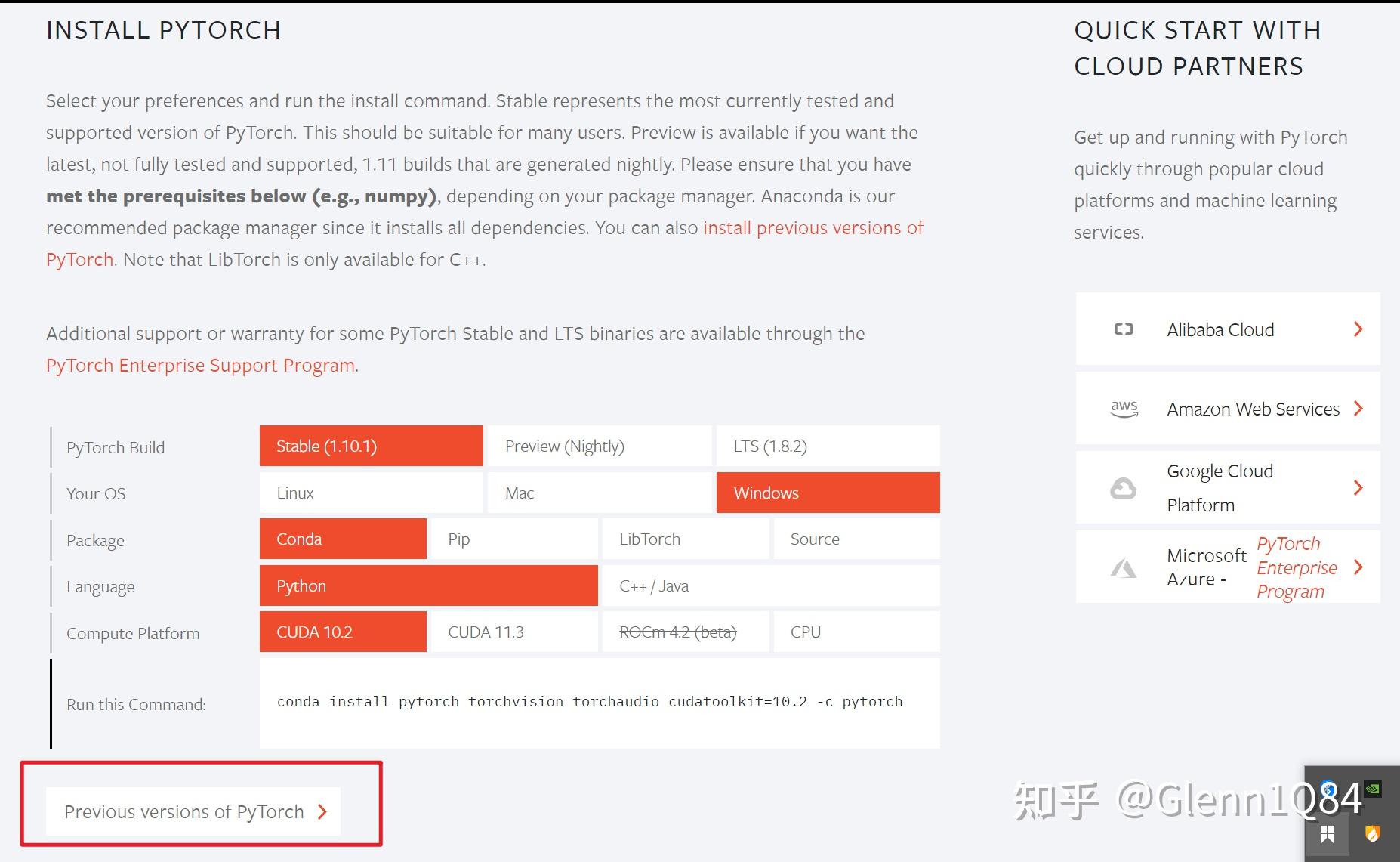The width and height of the screenshot is (1400, 862).
Task: Open the Microsoft Azure chevron arrow
Action: [x=1358, y=567]
